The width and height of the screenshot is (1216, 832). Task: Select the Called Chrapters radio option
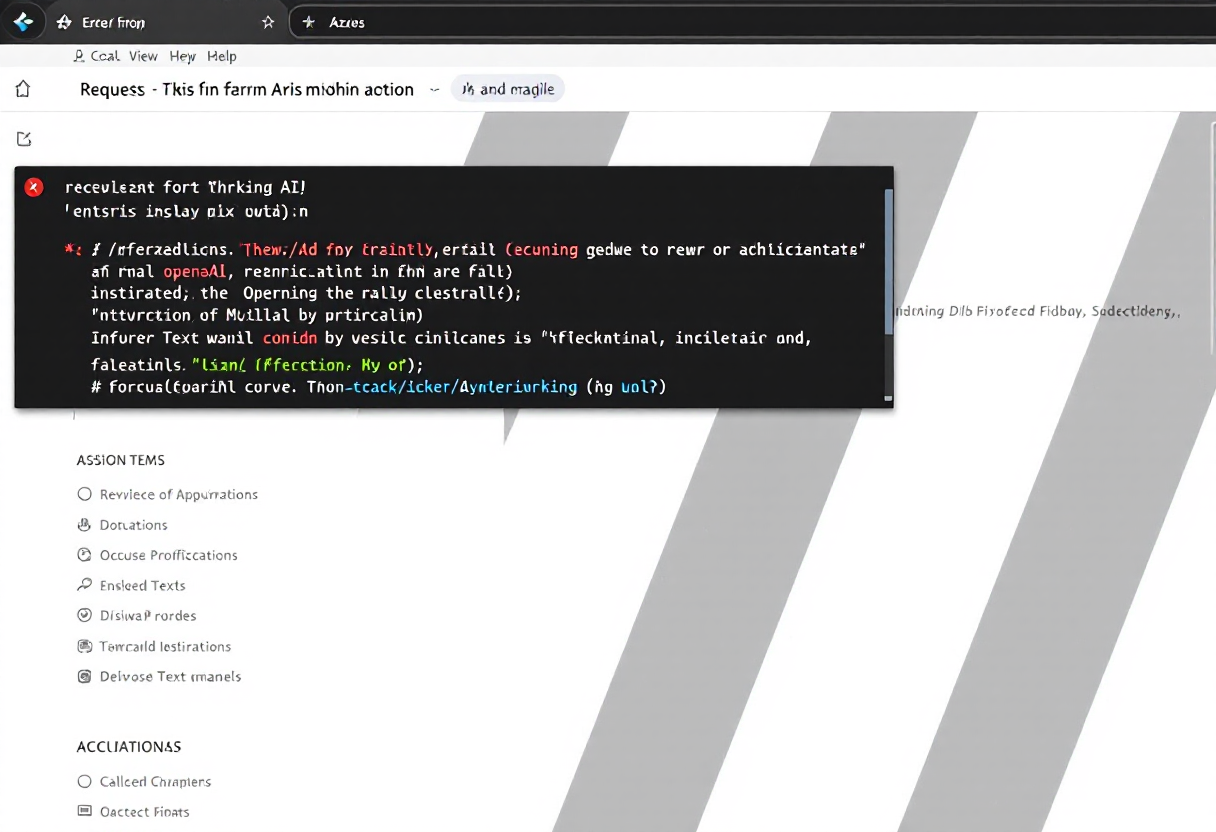[x=84, y=782]
